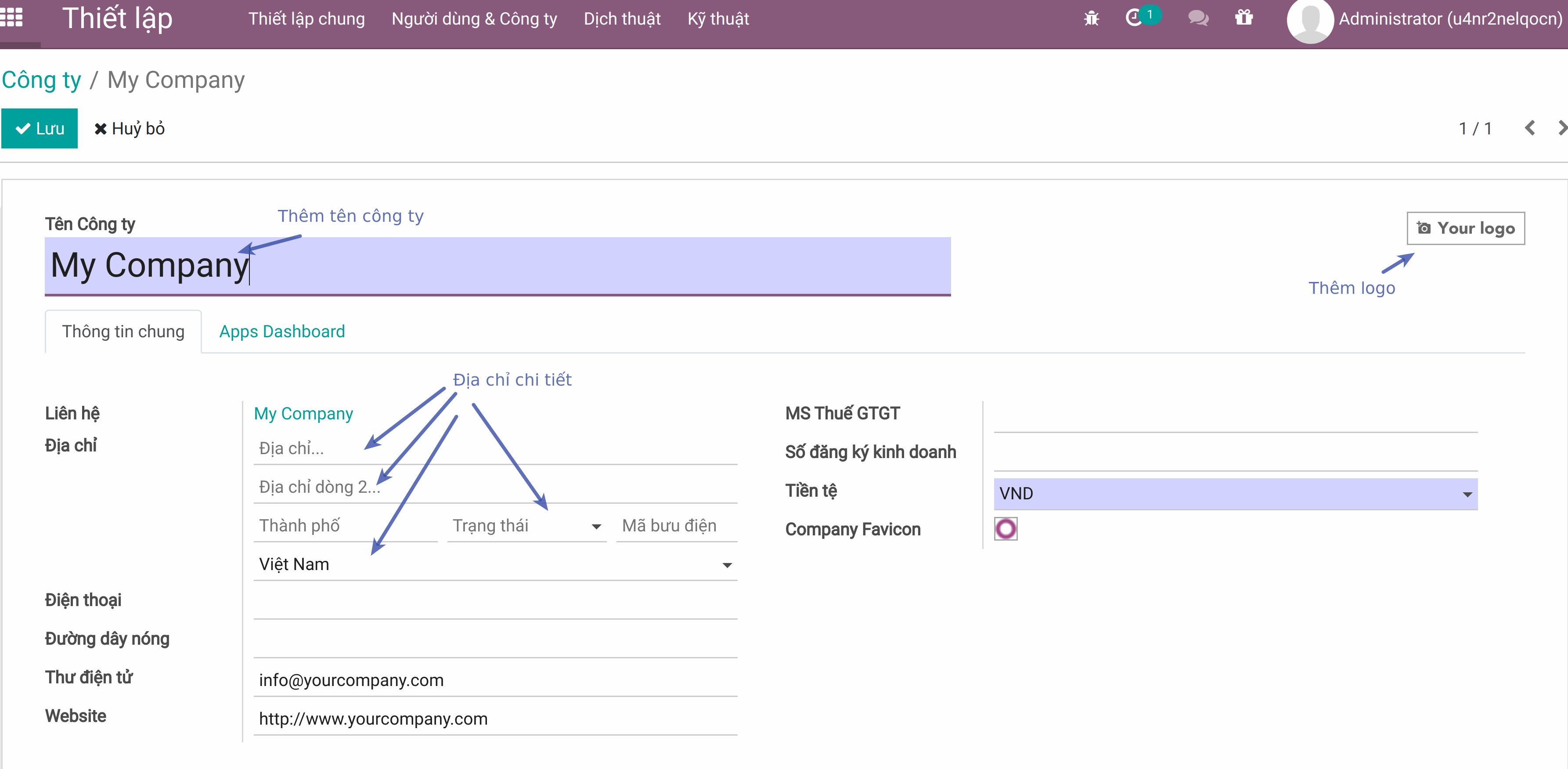Viewport: 1568px width, 769px height.
Task: Click Huỷ bỏ to discard changes
Action: pyautogui.click(x=130, y=129)
